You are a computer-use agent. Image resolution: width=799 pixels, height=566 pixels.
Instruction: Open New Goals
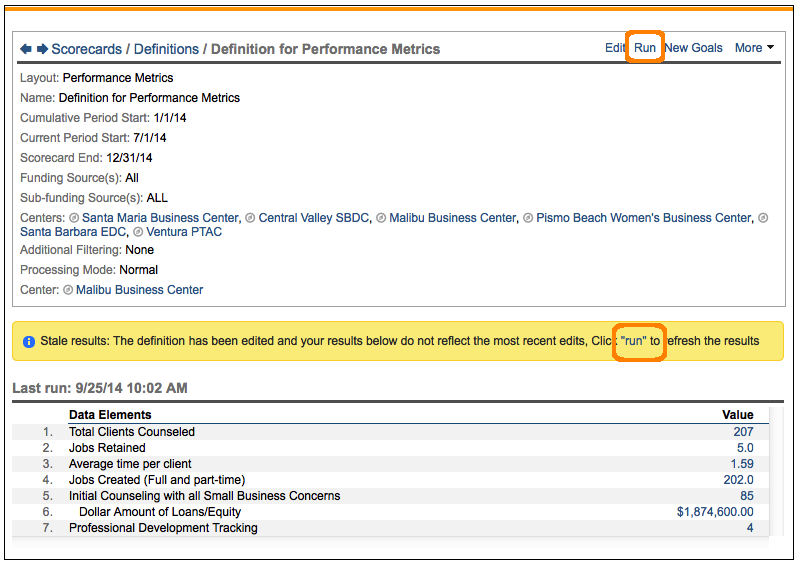click(x=693, y=48)
